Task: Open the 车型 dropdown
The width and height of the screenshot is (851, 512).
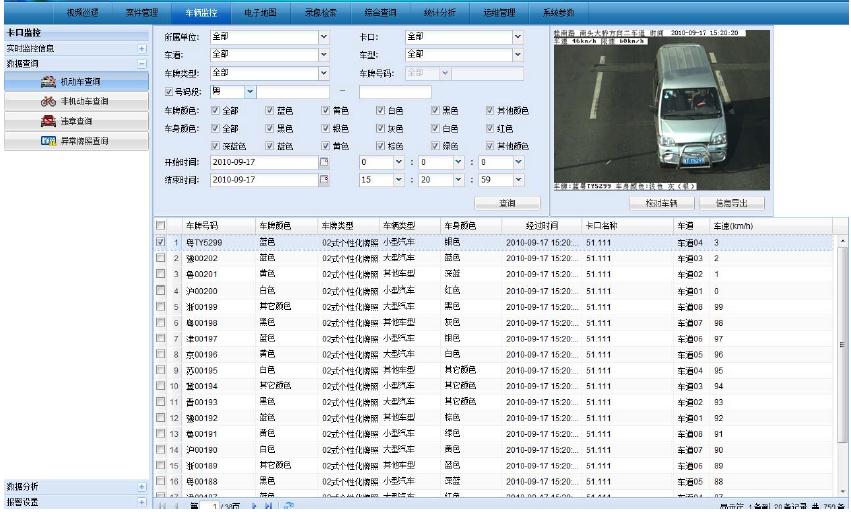Action: coord(518,55)
